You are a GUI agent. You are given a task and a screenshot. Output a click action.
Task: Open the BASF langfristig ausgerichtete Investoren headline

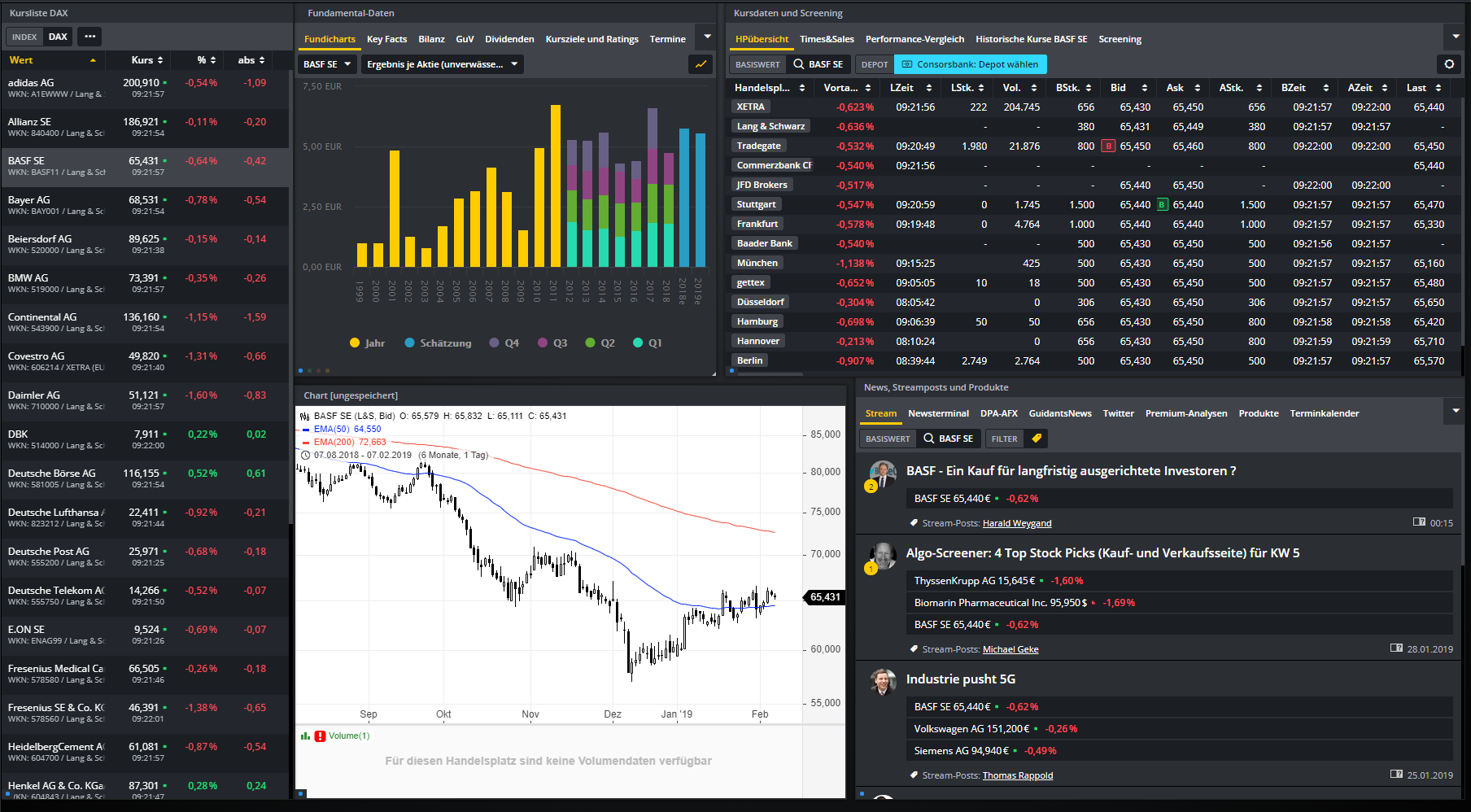1071,471
